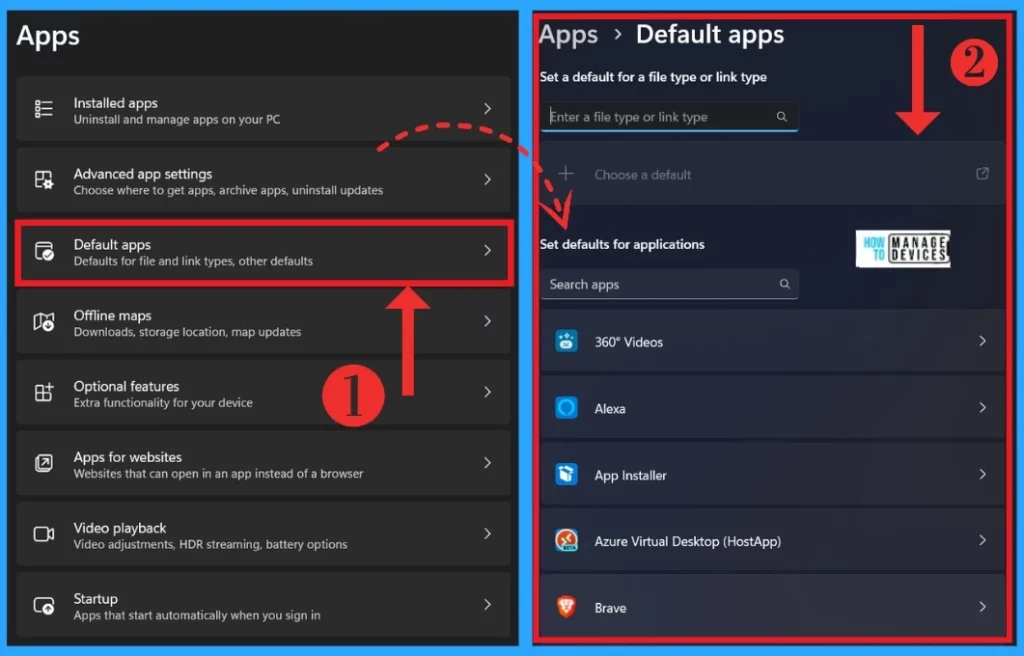1024x656 pixels.
Task: Select the Choose a default row
Action: pyautogui.click(x=772, y=174)
